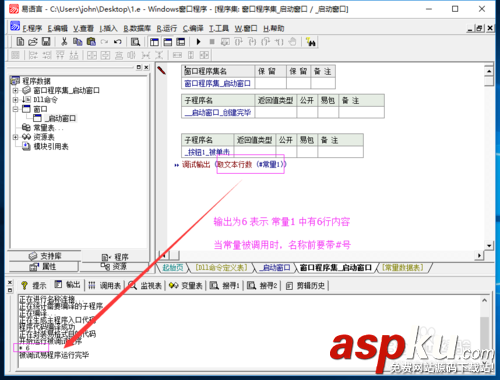Viewport: 500px width, 380px height.
Task: Click the align top layout icon
Action: [60, 55]
